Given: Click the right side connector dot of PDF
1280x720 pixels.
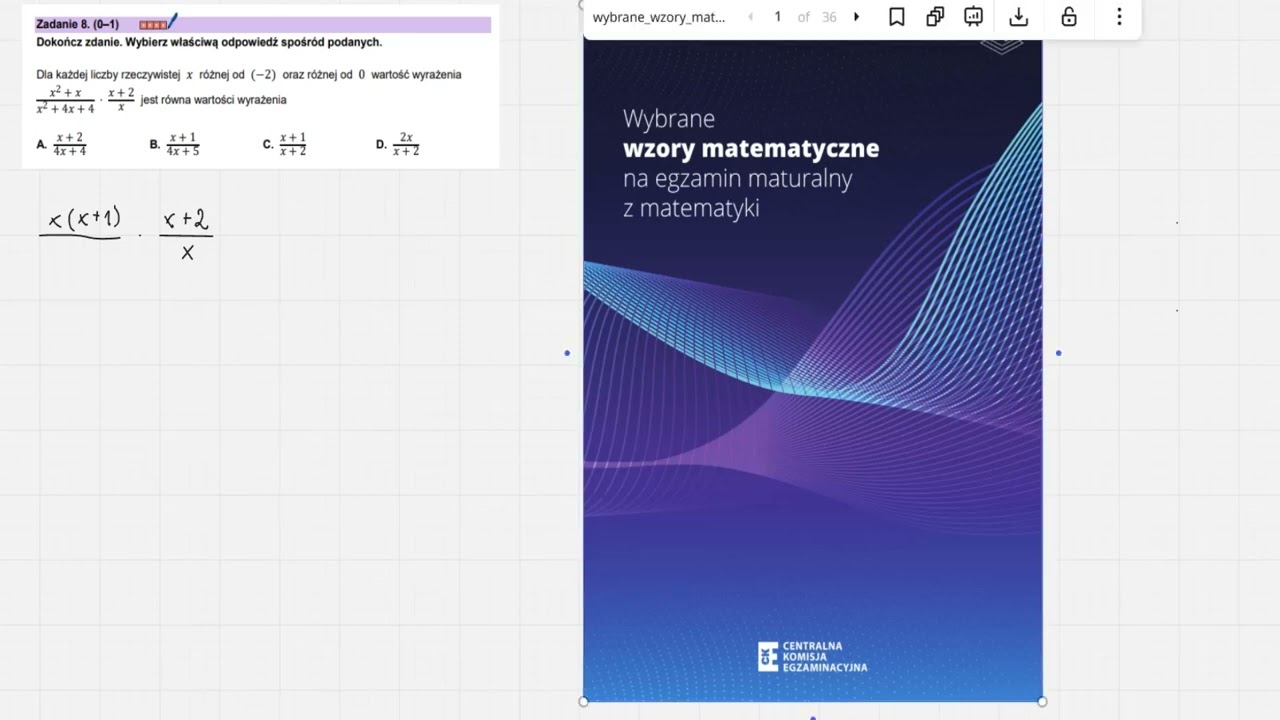Looking at the screenshot, I should pos(1059,353).
